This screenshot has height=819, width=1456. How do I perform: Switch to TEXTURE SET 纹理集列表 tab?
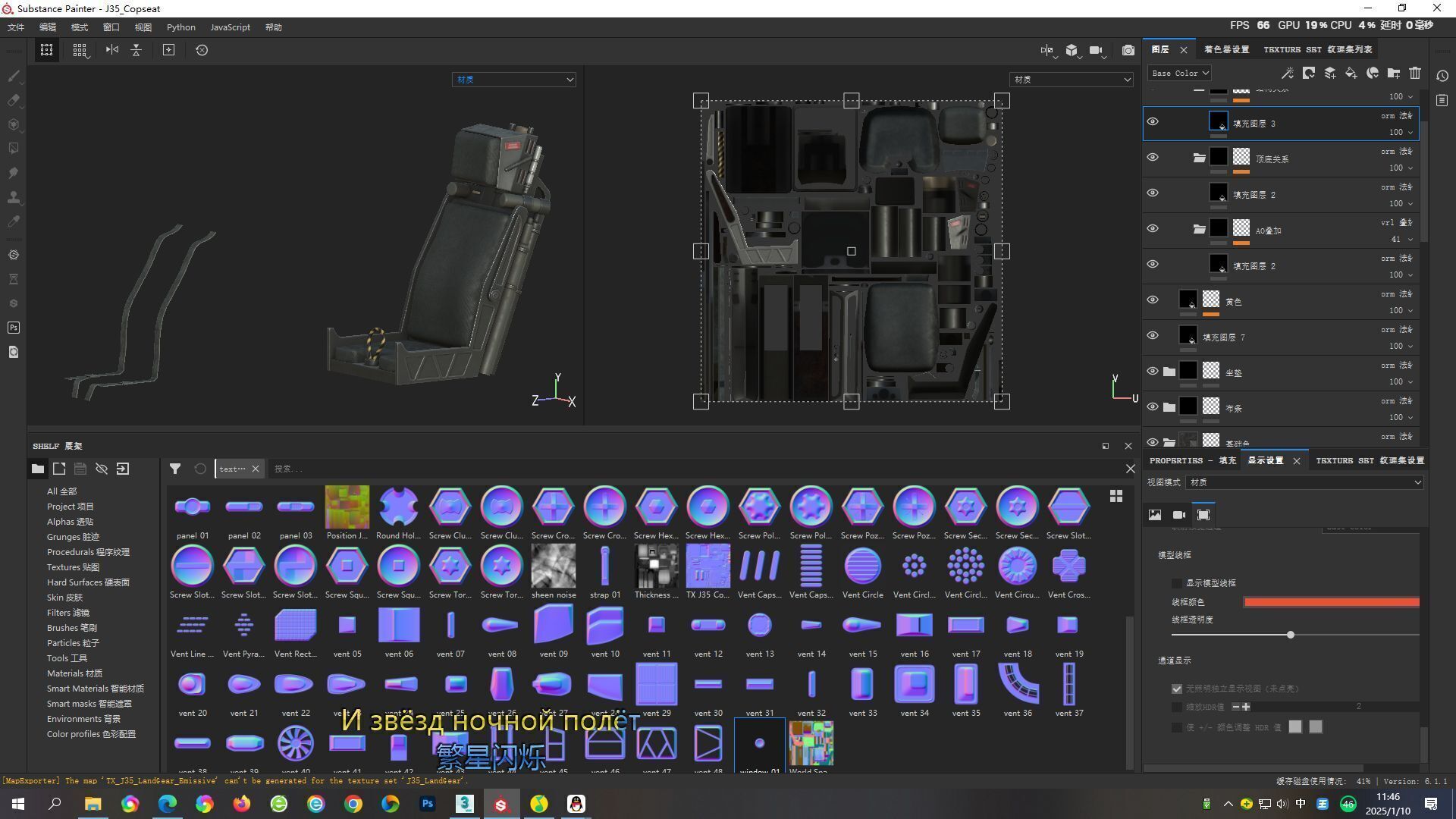[x=1317, y=50]
